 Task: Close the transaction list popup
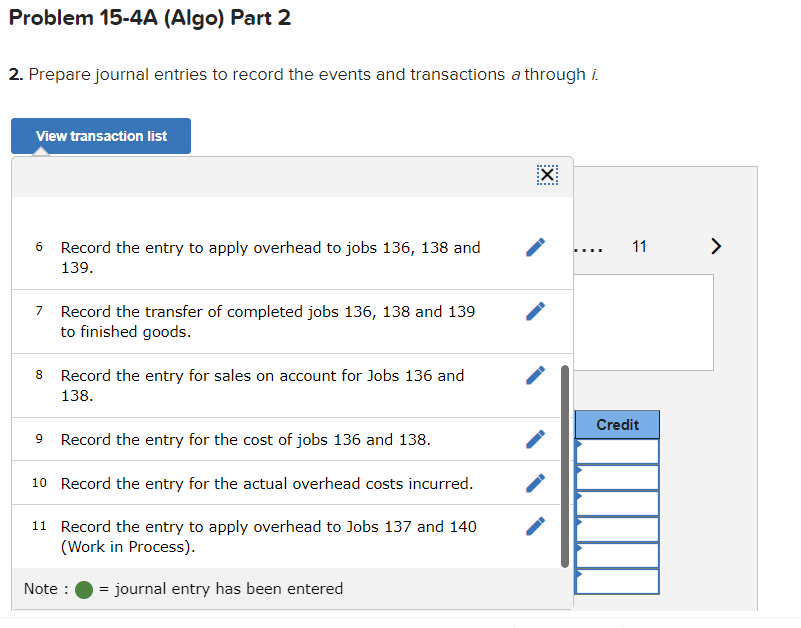[547, 174]
